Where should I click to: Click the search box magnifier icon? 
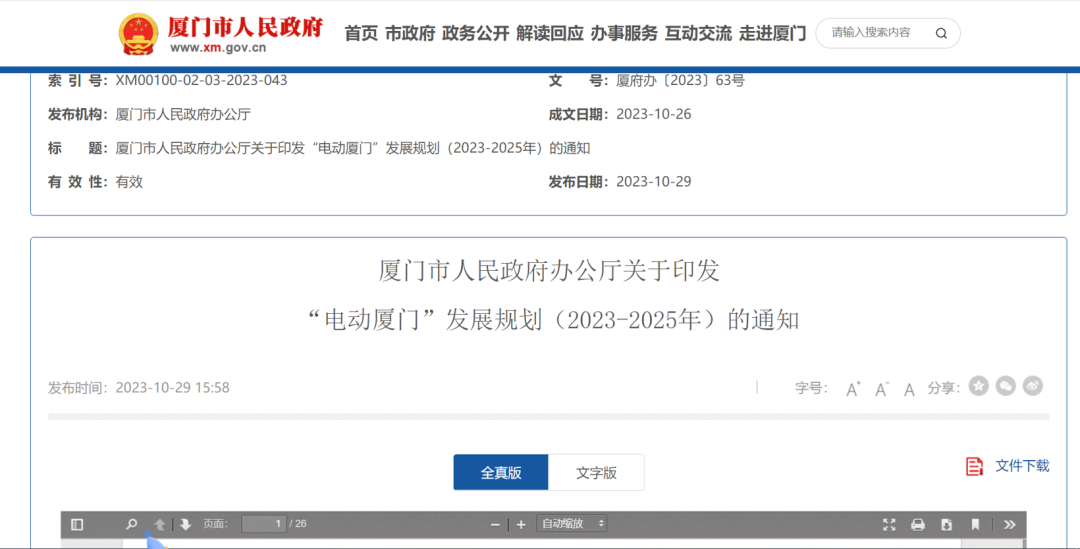[x=941, y=33]
